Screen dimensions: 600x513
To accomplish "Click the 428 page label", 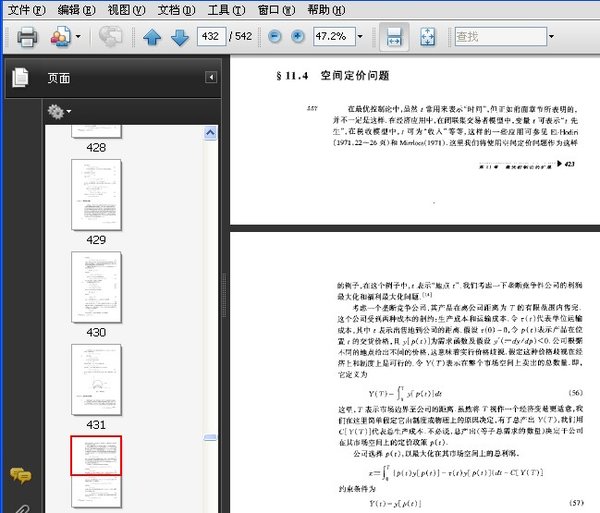I will pos(96,148).
